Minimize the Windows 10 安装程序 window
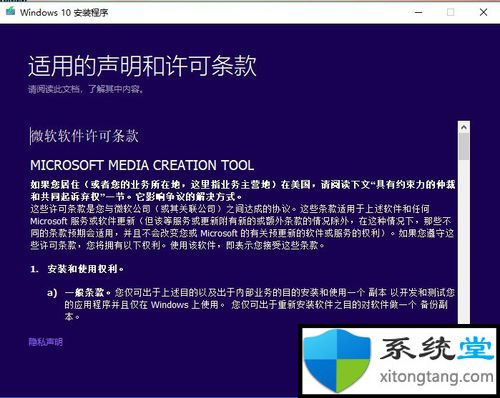The image size is (500, 398). coord(419,12)
